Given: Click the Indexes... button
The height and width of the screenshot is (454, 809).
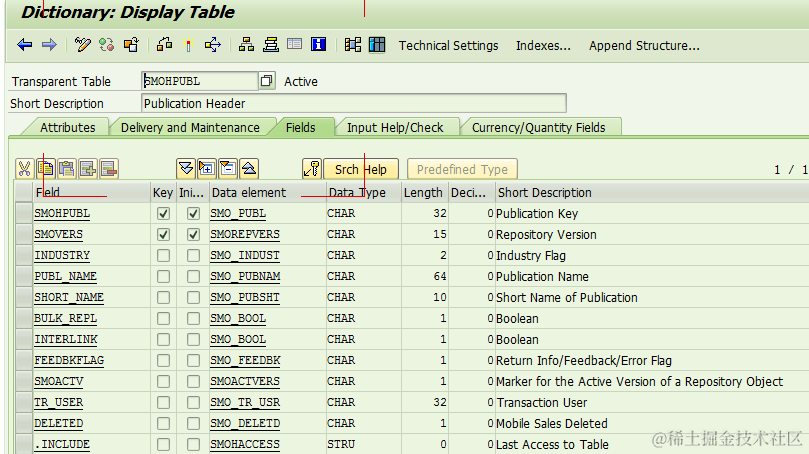Looking at the screenshot, I should 543,45.
